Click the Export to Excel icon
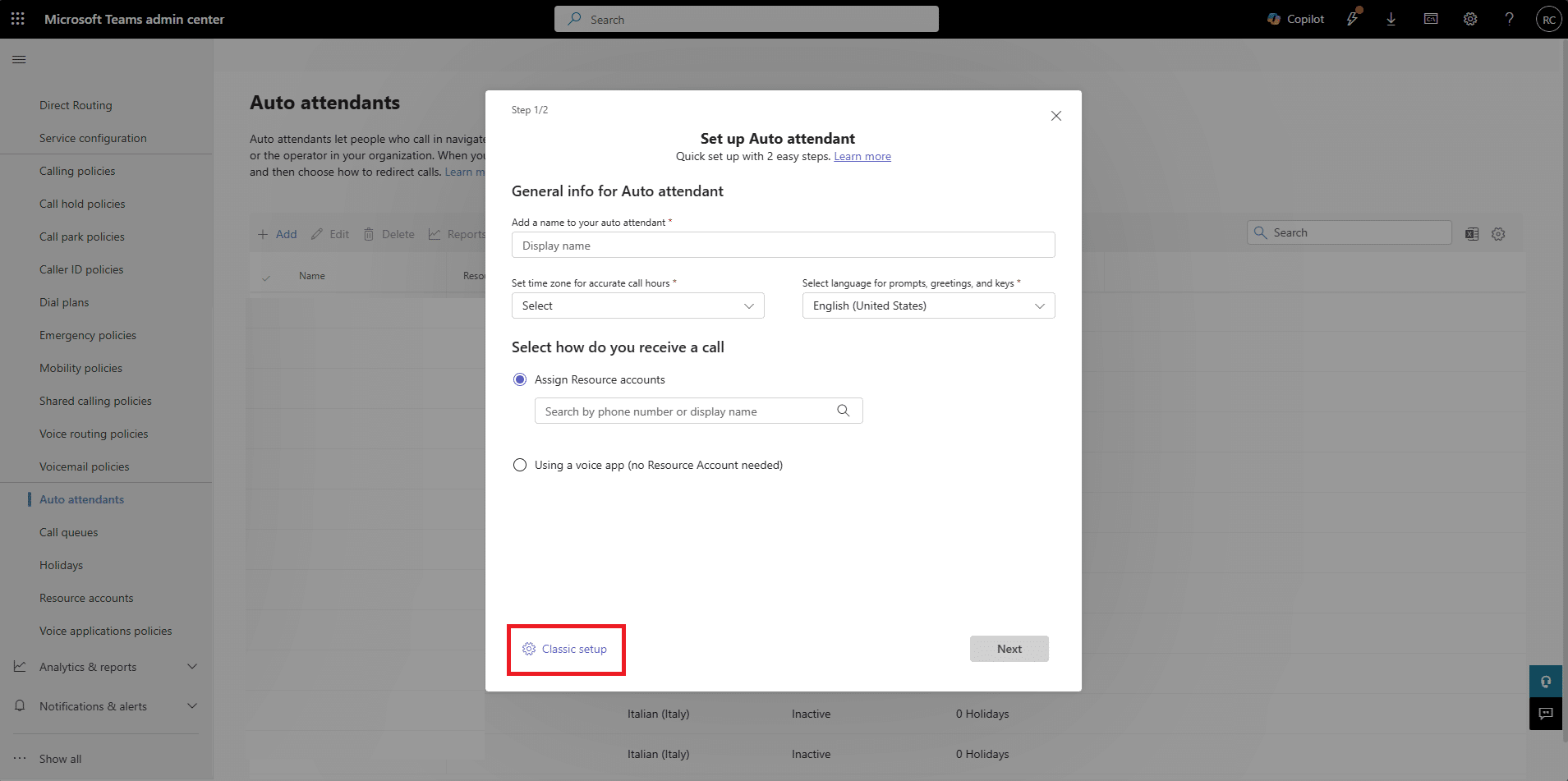 tap(1471, 234)
